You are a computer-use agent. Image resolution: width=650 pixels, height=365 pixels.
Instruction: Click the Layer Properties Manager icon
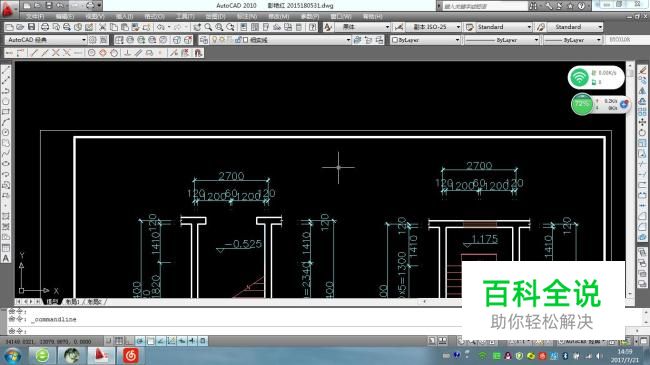(204, 40)
